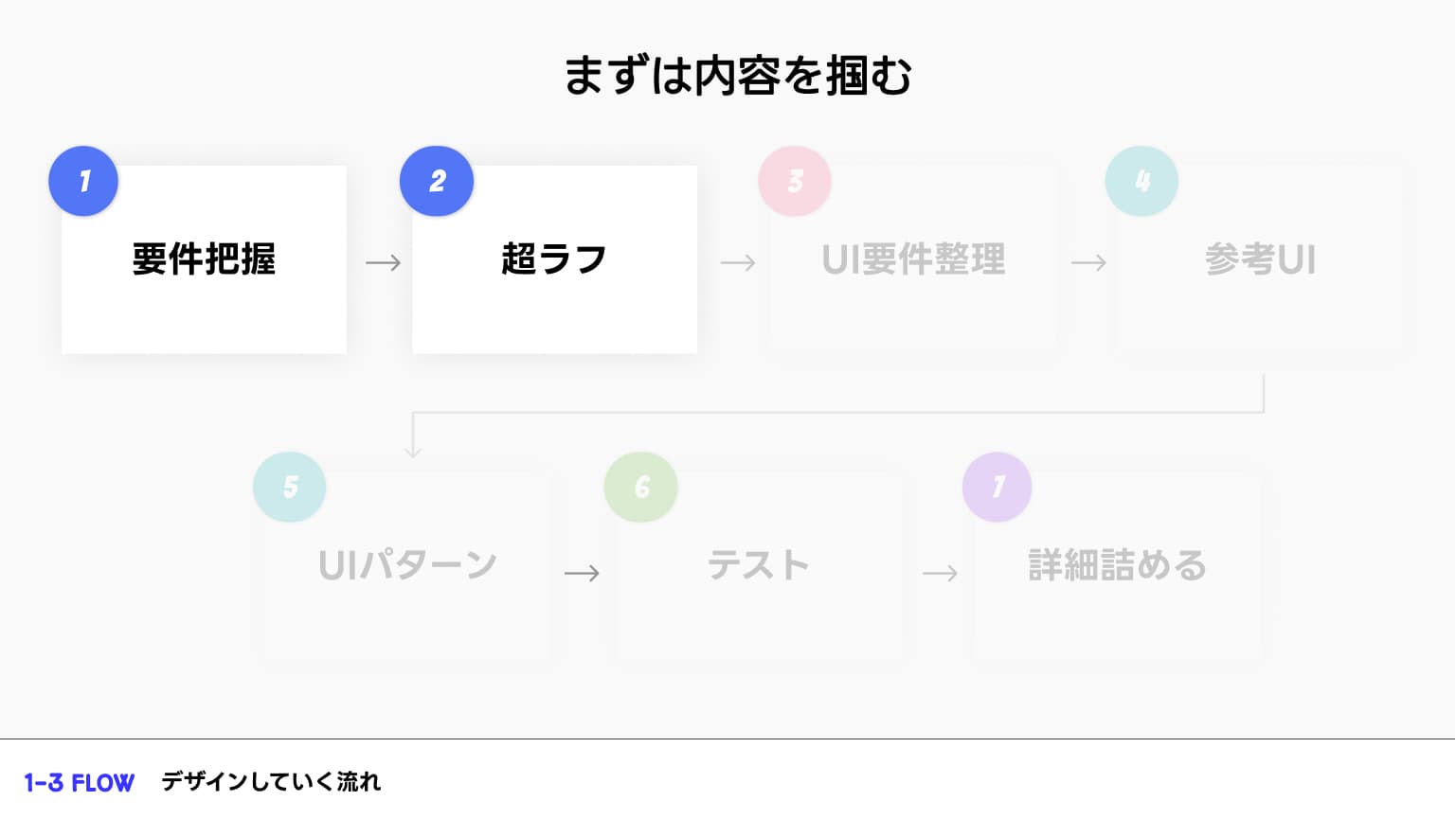Click the blue number 2 circle badge

click(437, 181)
